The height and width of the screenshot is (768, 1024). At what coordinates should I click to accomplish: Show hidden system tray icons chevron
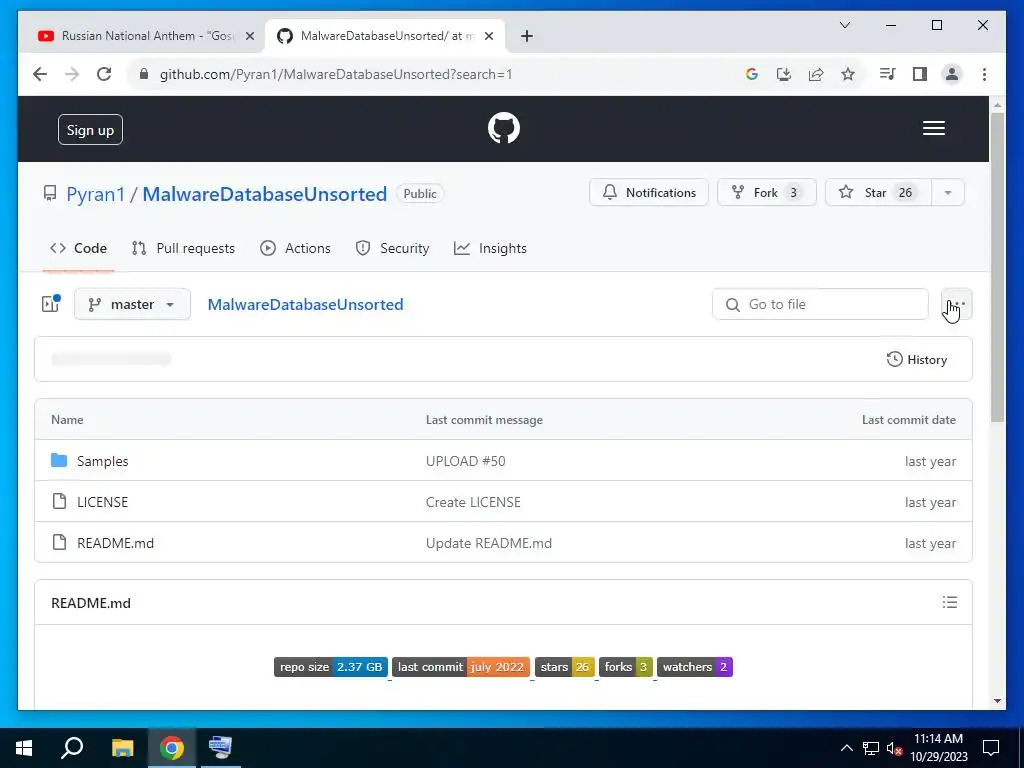[846, 748]
